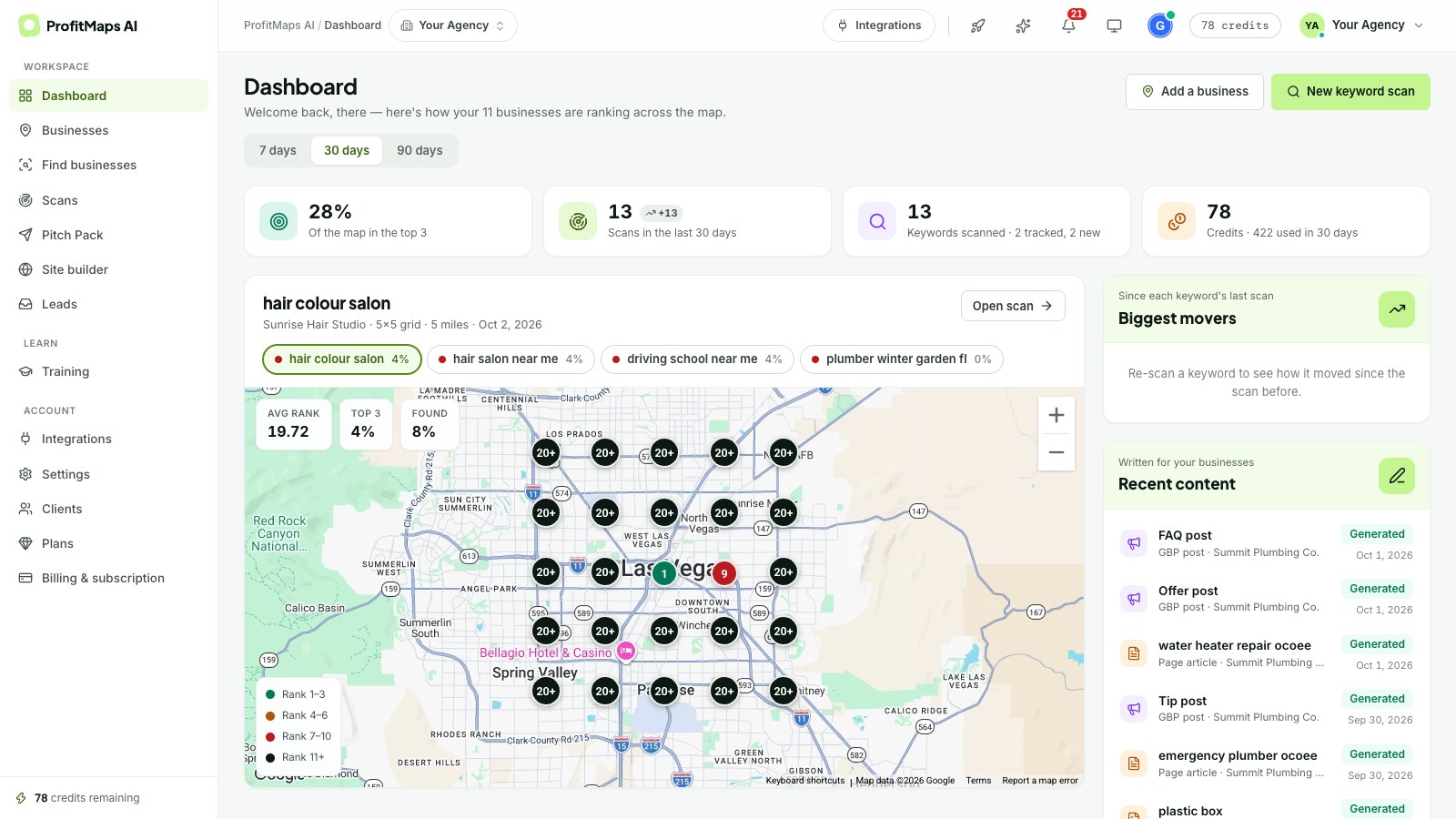Click the green rank 1 map marker
The height and width of the screenshot is (819, 1456).
click(664, 572)
